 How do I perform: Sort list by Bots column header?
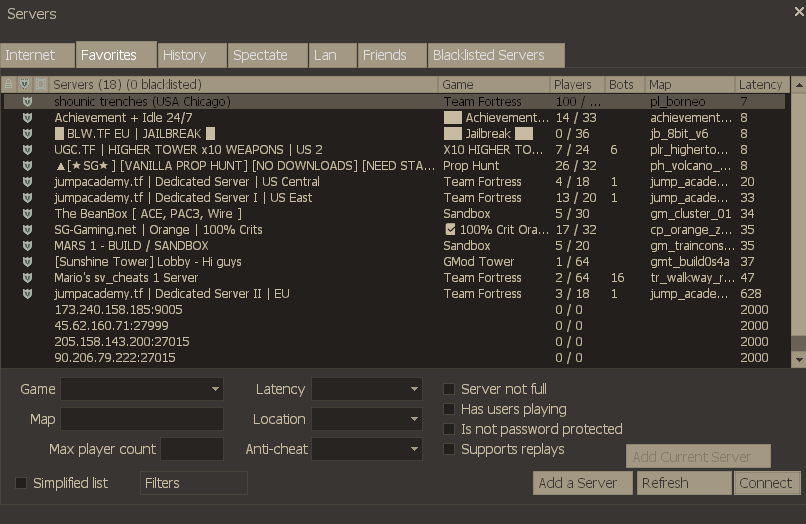click(x=624, y=84)
